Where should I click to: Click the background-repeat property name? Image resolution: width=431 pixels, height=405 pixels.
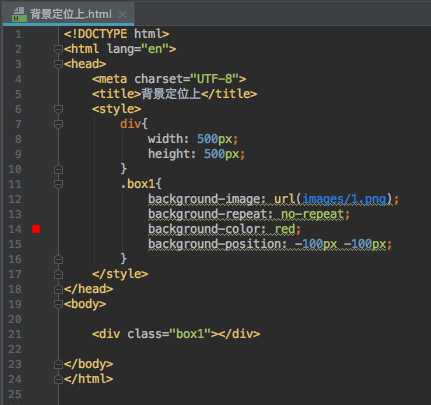click(208, 214)
